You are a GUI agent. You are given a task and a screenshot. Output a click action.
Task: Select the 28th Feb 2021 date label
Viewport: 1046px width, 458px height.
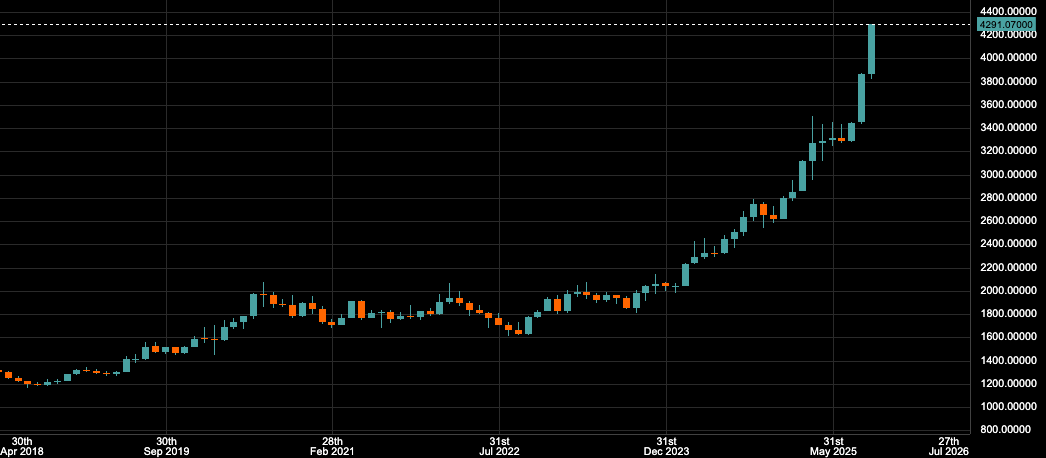pos(333,446)
